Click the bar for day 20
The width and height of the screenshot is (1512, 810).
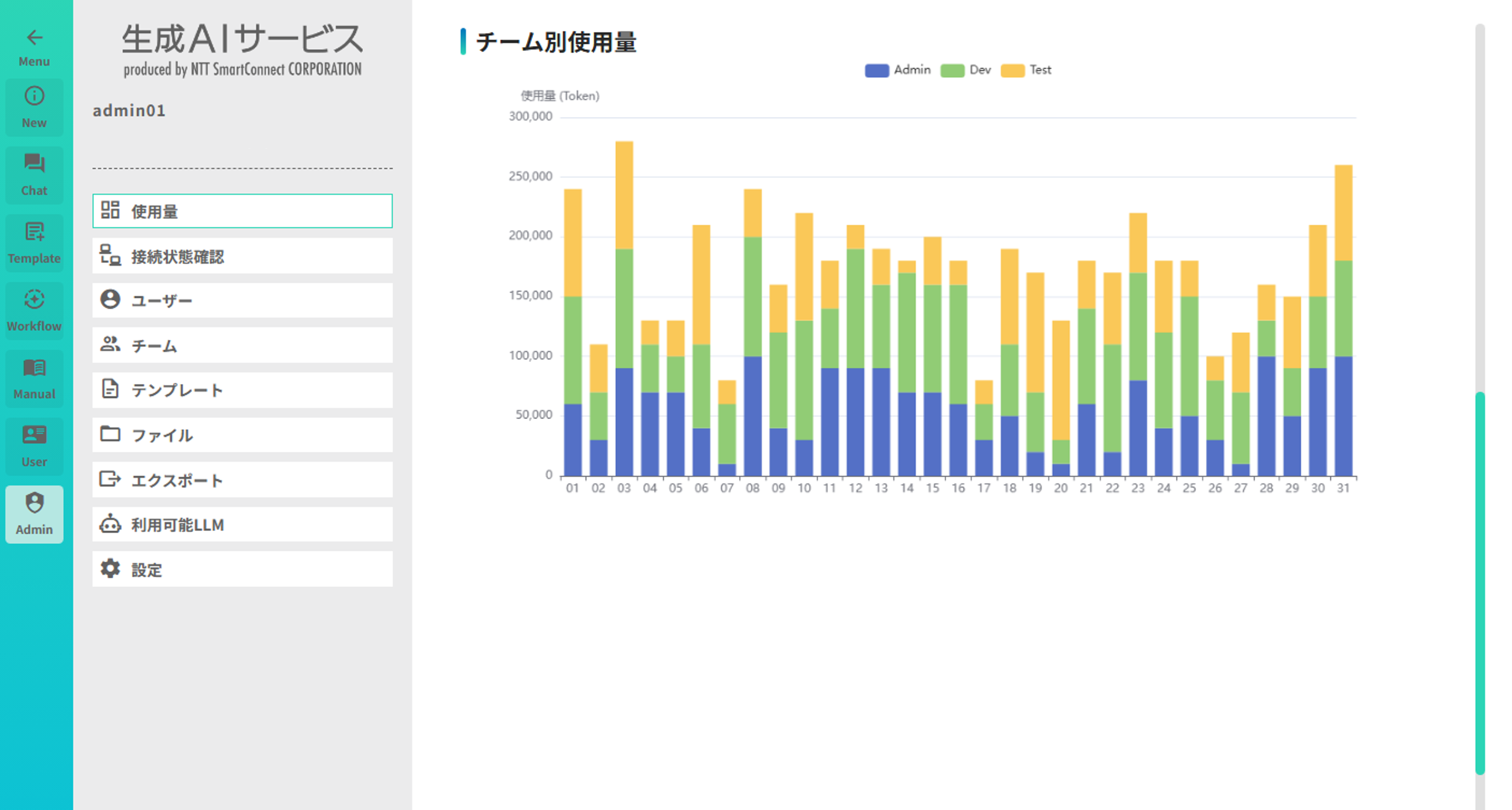tap(1061, 398)
